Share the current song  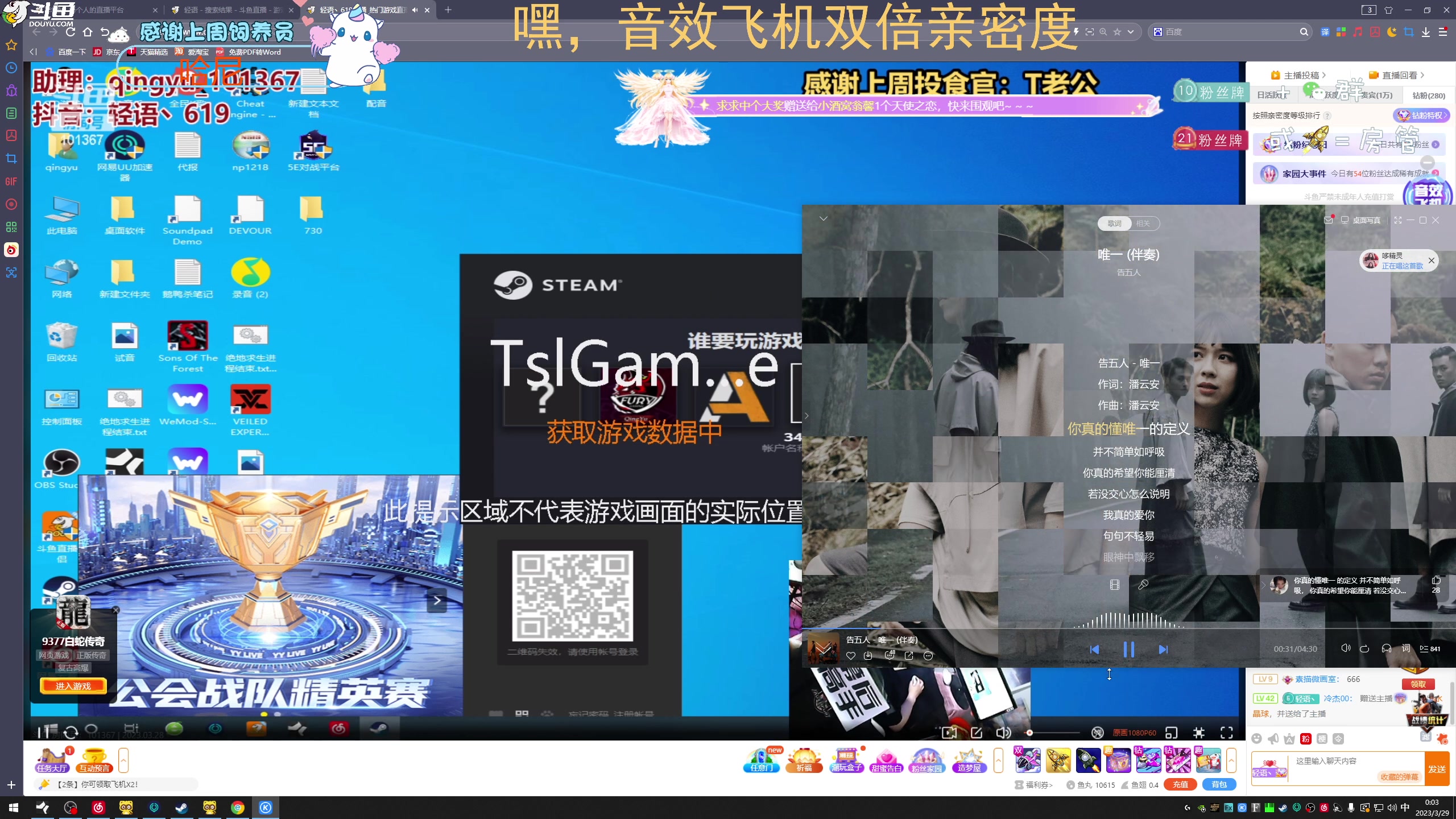click(909, 656)
